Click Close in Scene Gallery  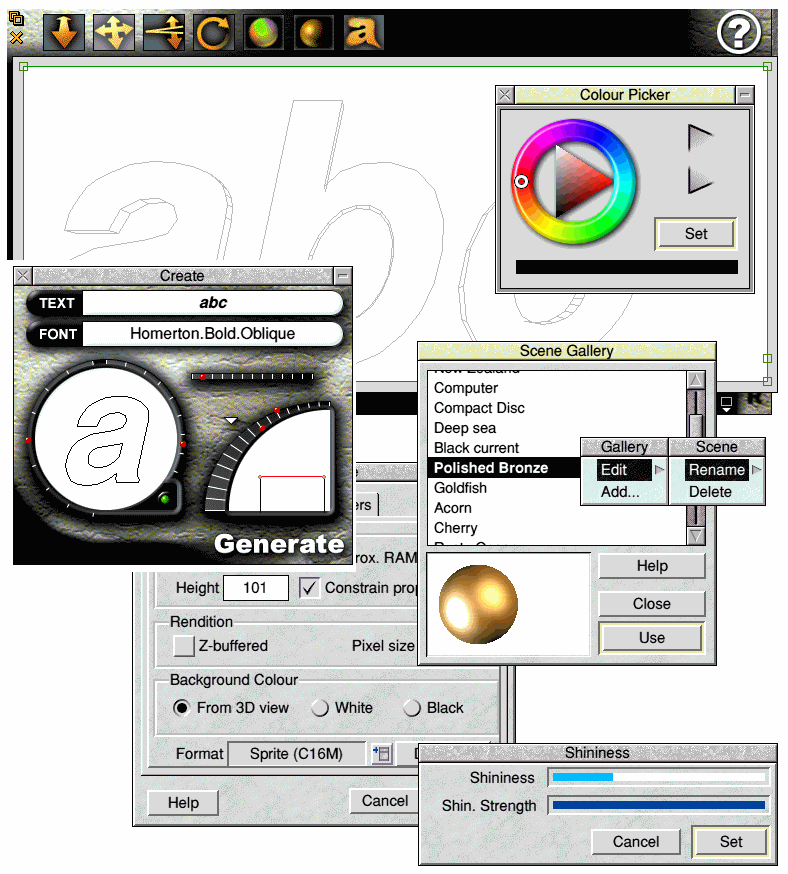pos(651,604)
